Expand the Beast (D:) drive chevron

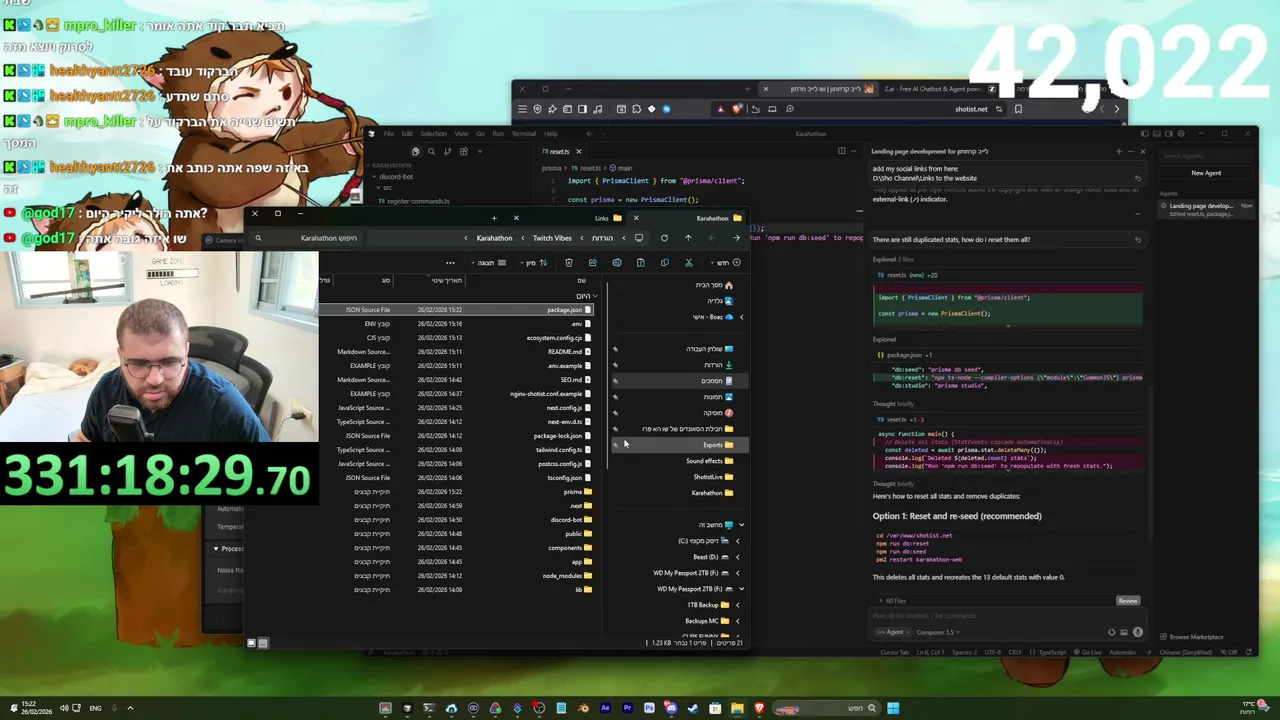(x=738, y=557)
